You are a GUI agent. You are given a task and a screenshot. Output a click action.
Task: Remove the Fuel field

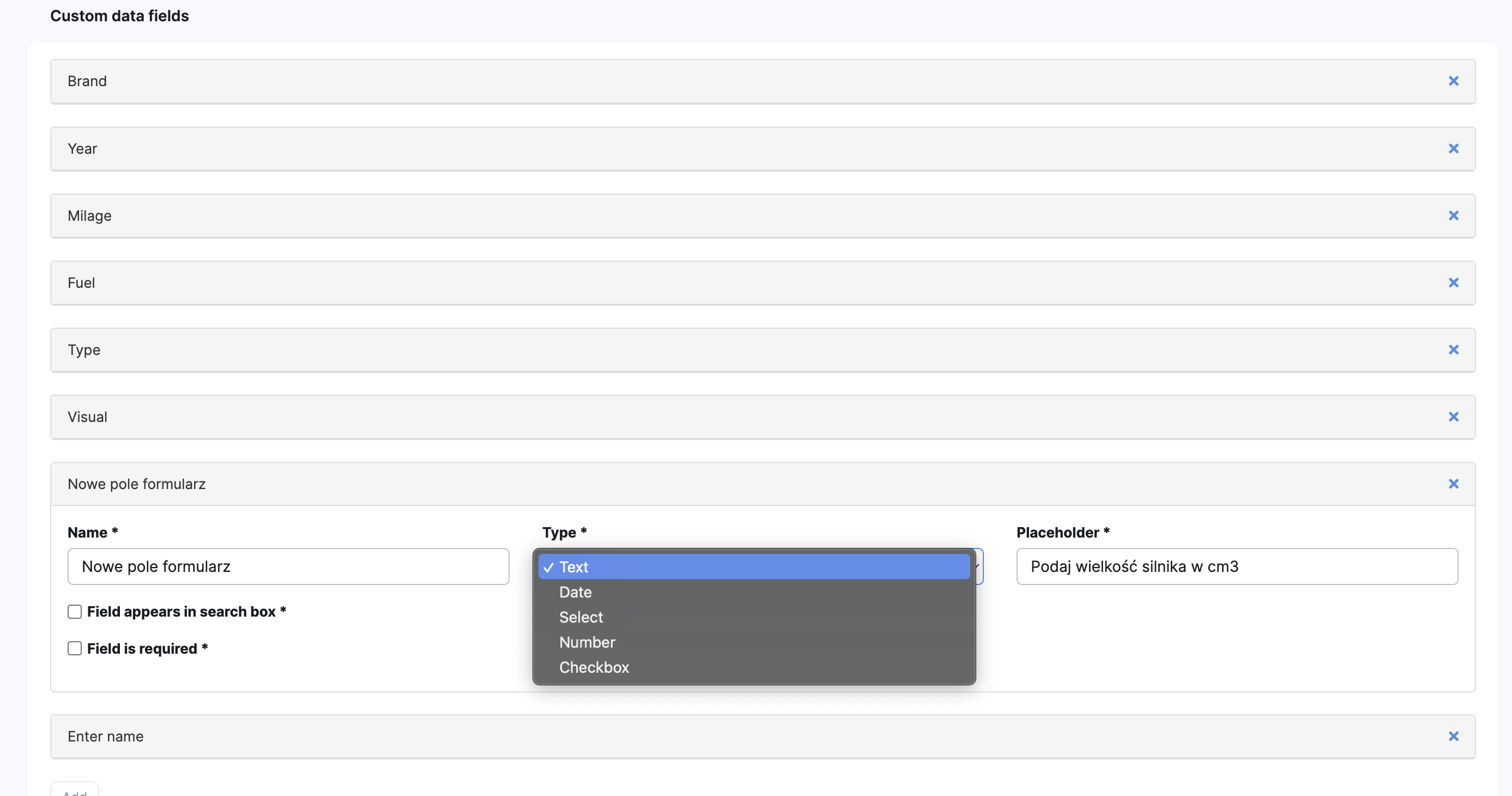tap(1453, 282)
